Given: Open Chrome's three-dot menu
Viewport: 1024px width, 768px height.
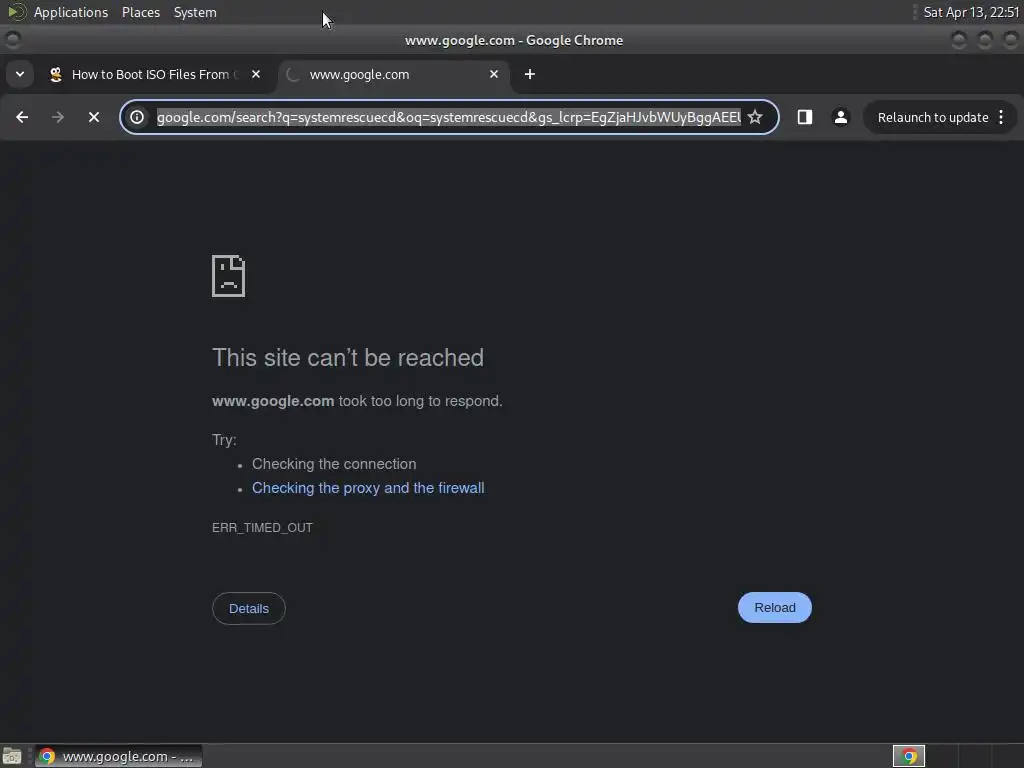Looking at the screenshot, I should coord(1001,117).
